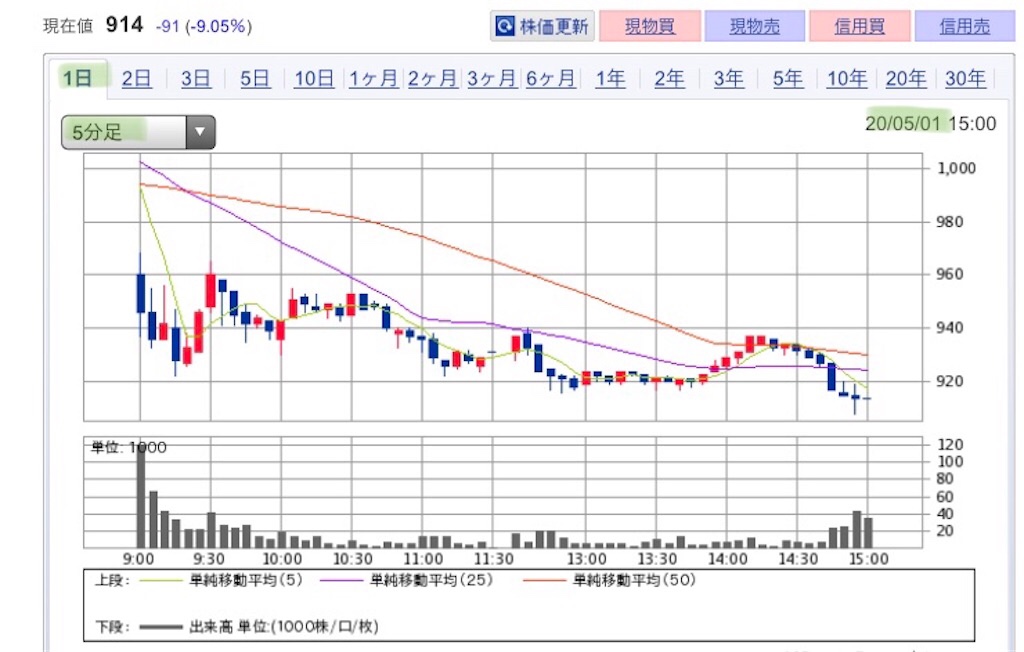Click the 13:00 time axis label
Viewport: 1024px width, 652px height.
tap(586, 559)
